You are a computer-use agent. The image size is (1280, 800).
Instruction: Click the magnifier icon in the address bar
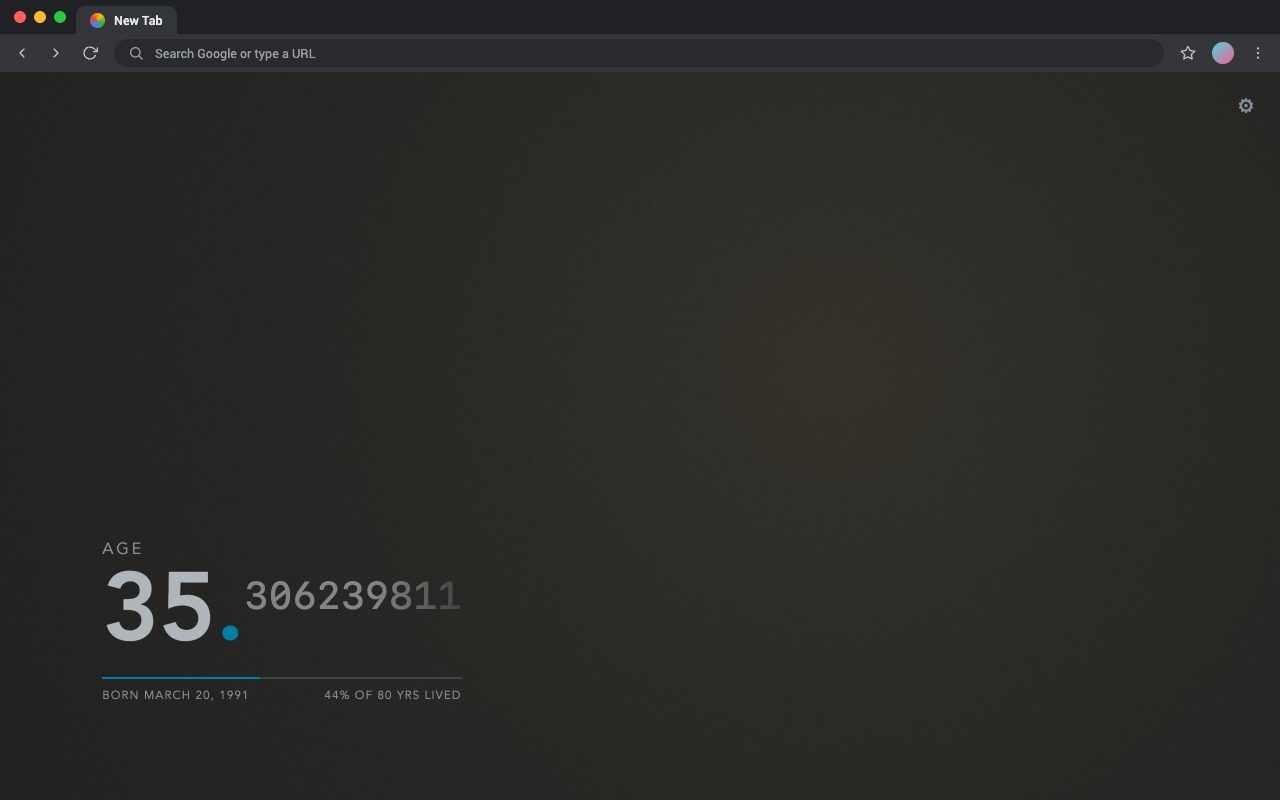136,53
